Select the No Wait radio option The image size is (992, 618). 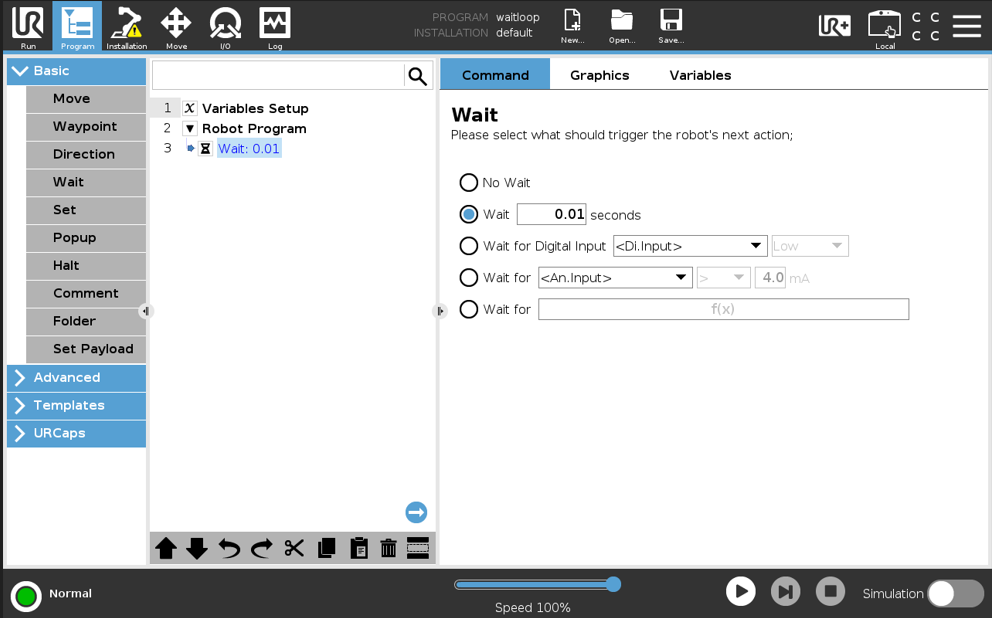[469, 183]
